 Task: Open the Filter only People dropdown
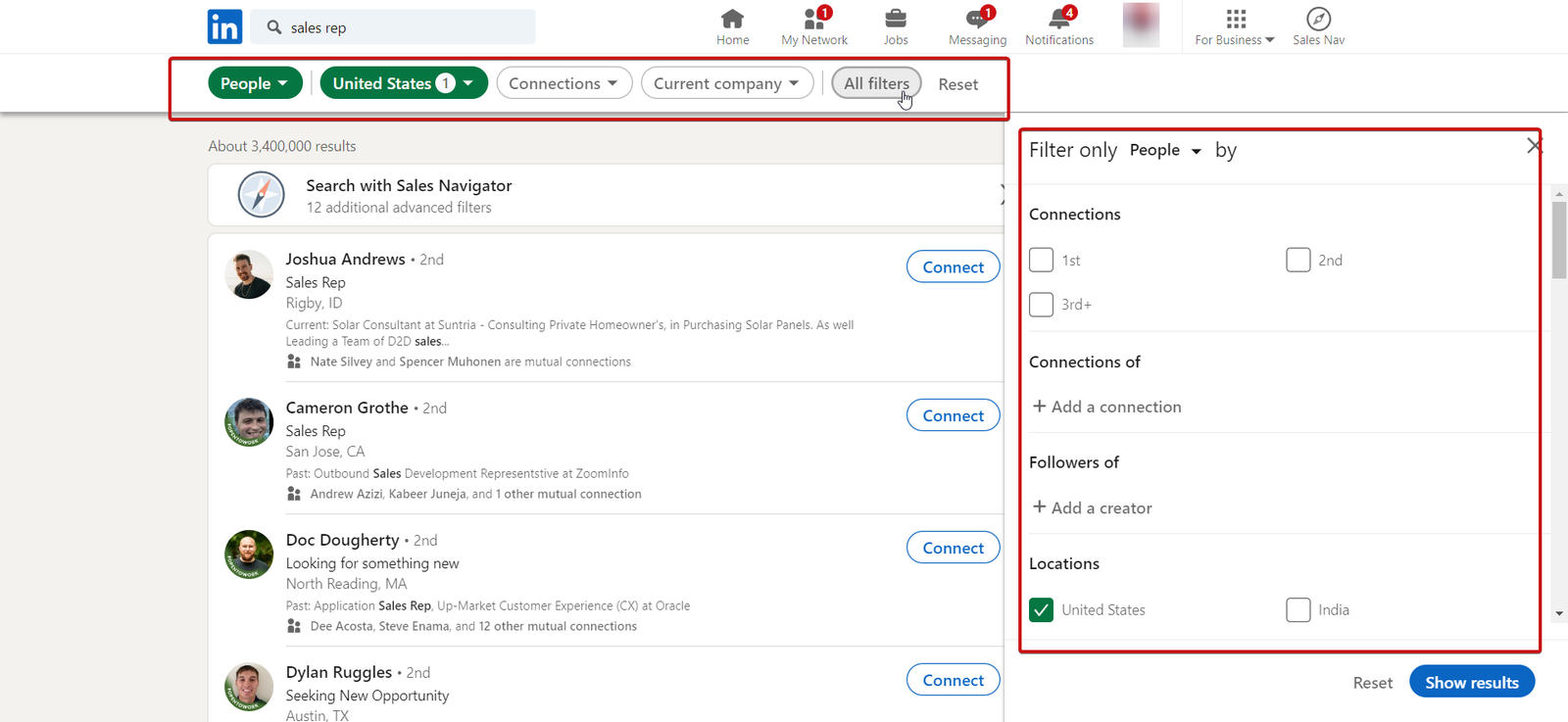point(1165,150)
